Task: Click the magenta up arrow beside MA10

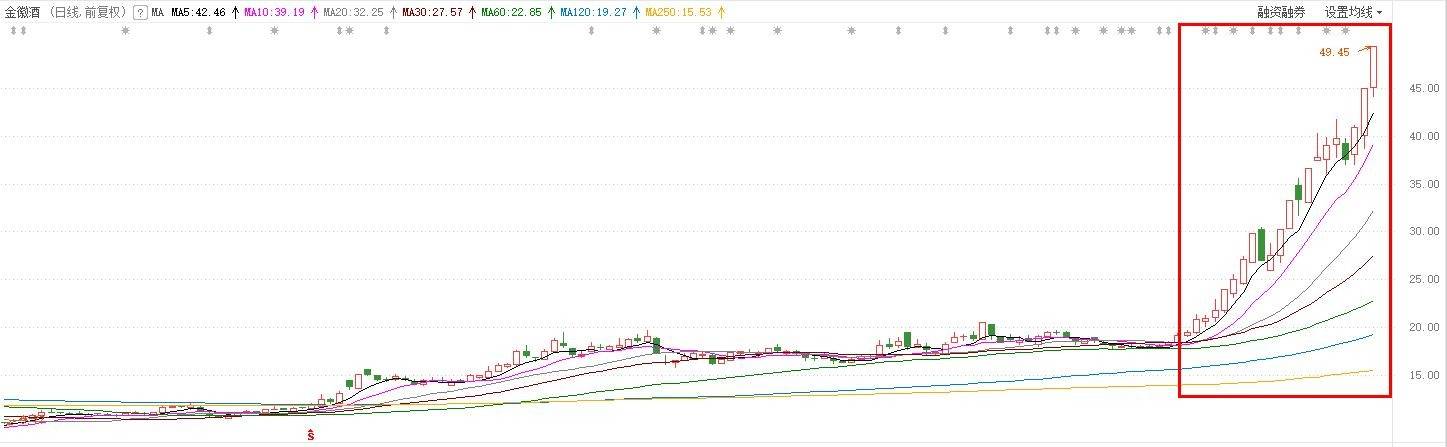Action: click(313, 13)
